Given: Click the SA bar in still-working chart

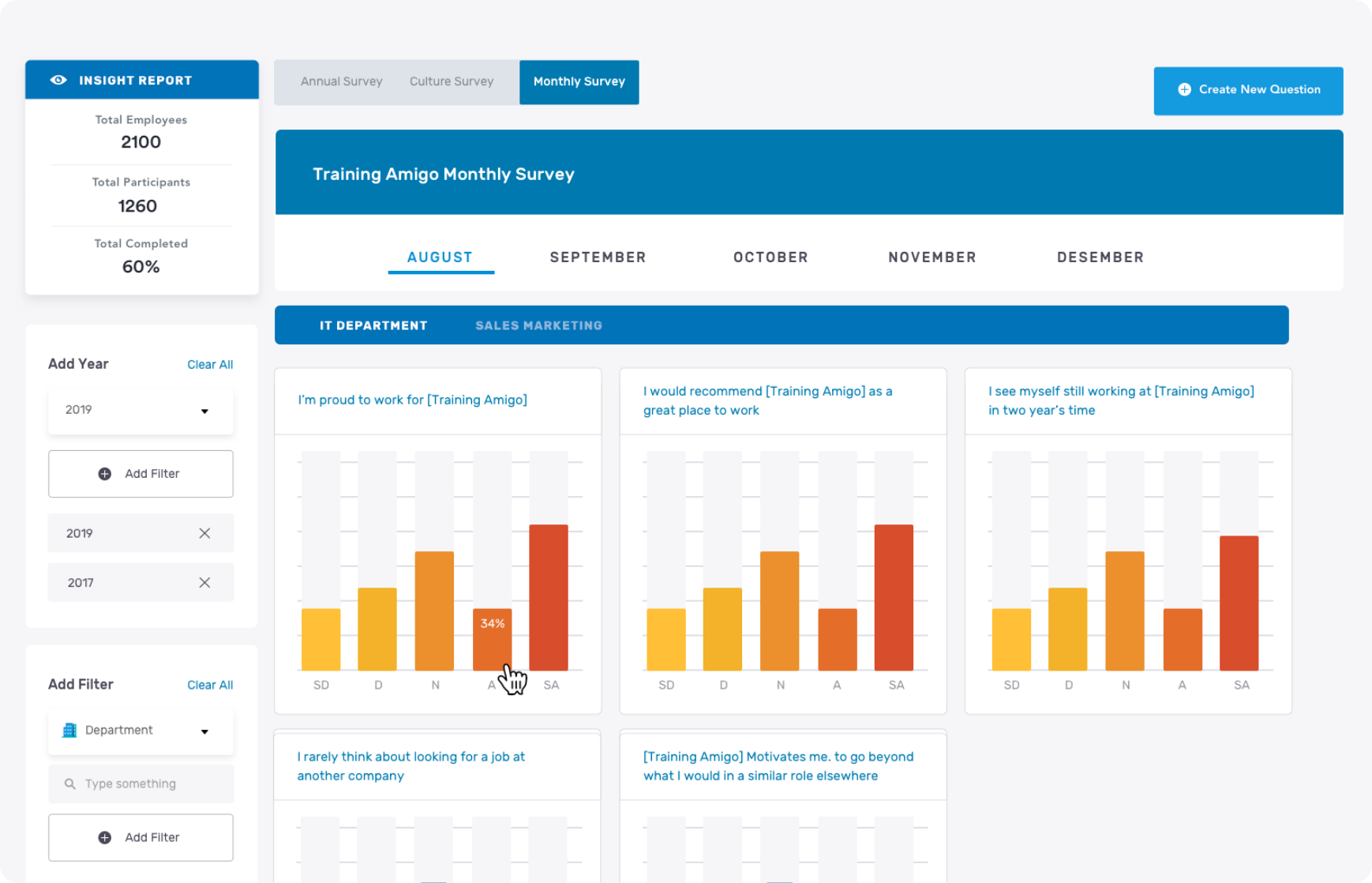Looking at the screenshot, I should coord(1239,603).
